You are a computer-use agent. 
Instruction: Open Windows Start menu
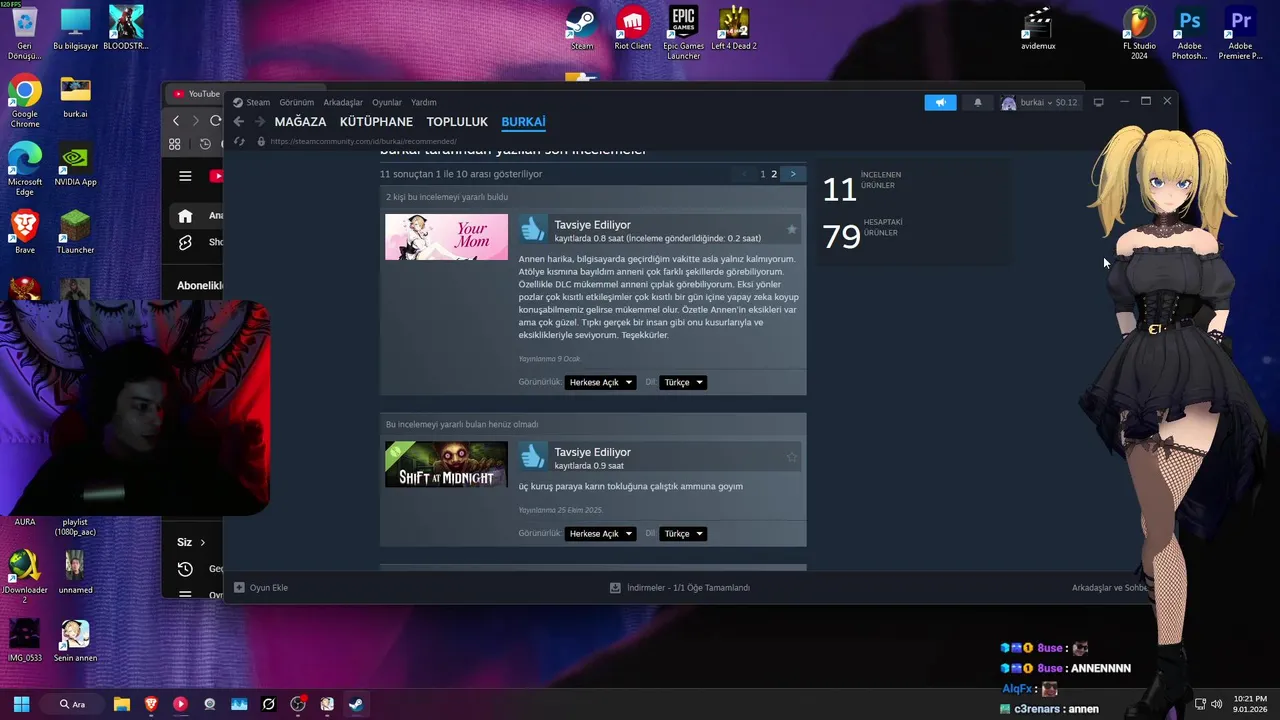[21, 704]
